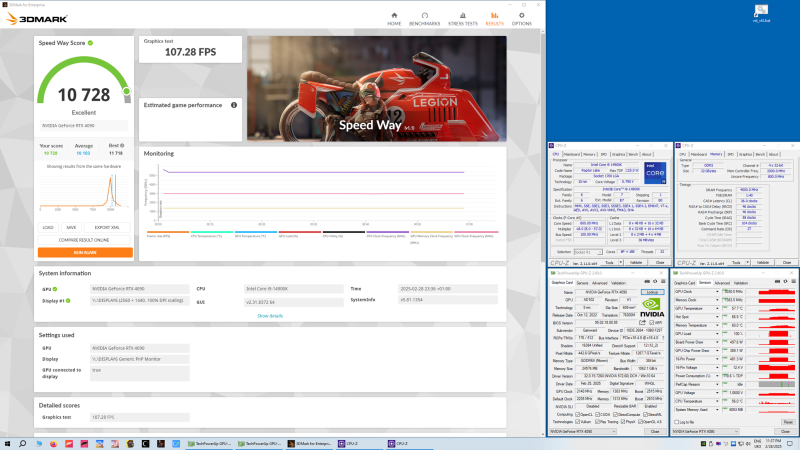The width and height of the screenshot is (800, 450).
Task: Open the Benchmarks section in 3DMark
Action: 424,19
